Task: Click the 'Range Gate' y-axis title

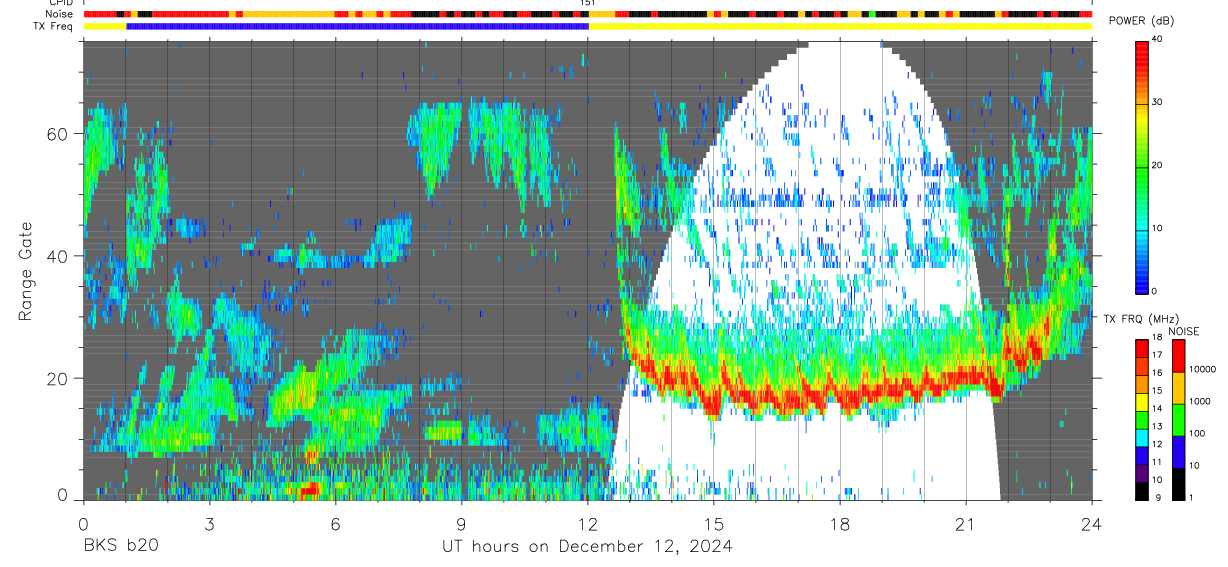Action: pos(24,271)
